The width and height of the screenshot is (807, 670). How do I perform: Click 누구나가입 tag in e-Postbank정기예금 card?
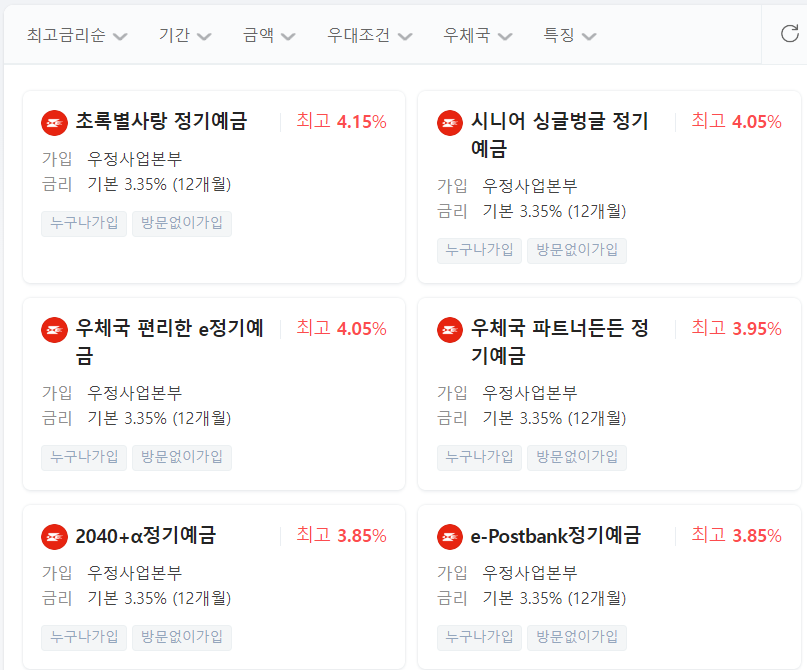click(479, 638)
